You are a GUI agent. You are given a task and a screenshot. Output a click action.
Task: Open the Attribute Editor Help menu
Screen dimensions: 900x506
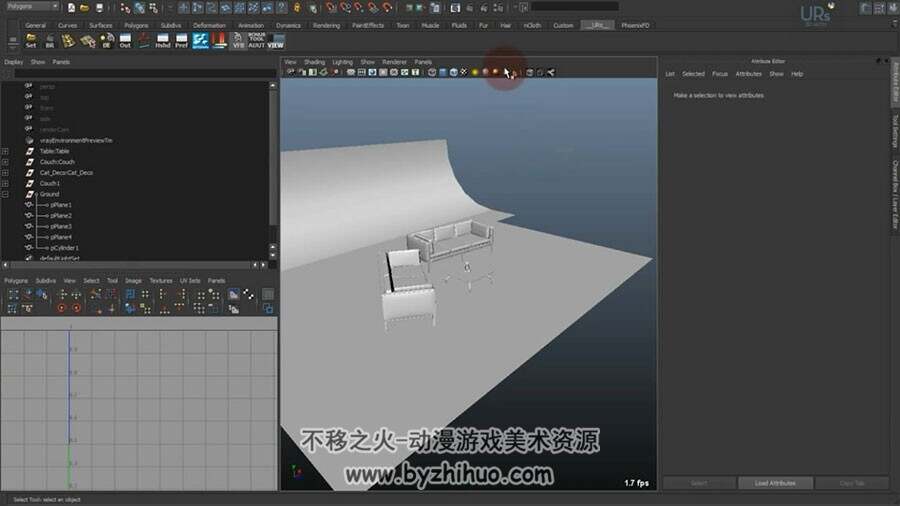click(x=797, y=74)
